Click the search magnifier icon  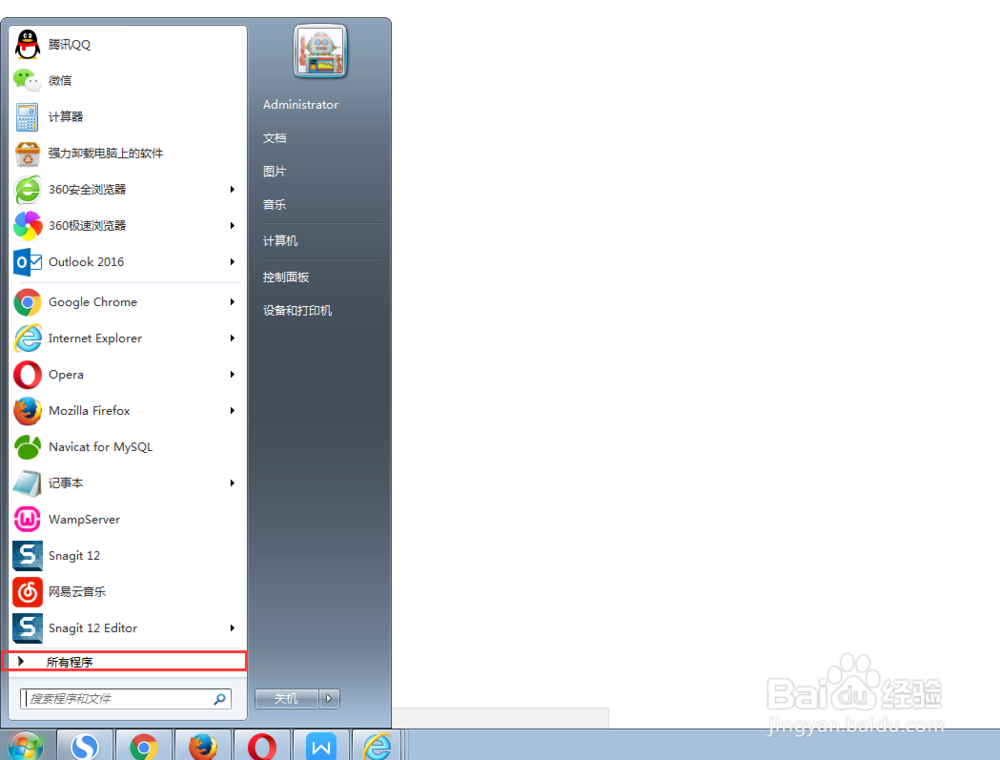pyautogui.click(x=219, y=699)
